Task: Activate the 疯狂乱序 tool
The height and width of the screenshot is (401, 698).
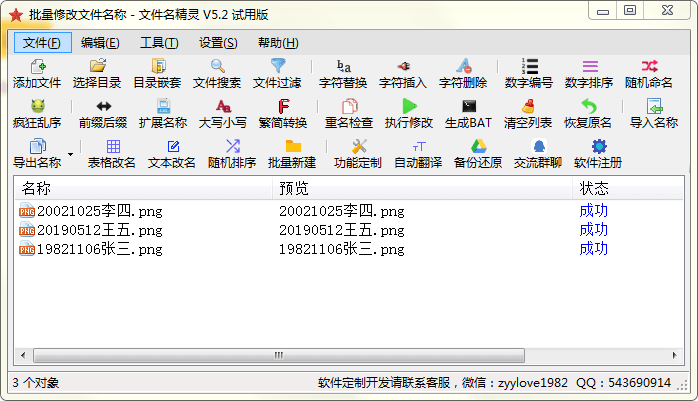Action: coord(38,106)
